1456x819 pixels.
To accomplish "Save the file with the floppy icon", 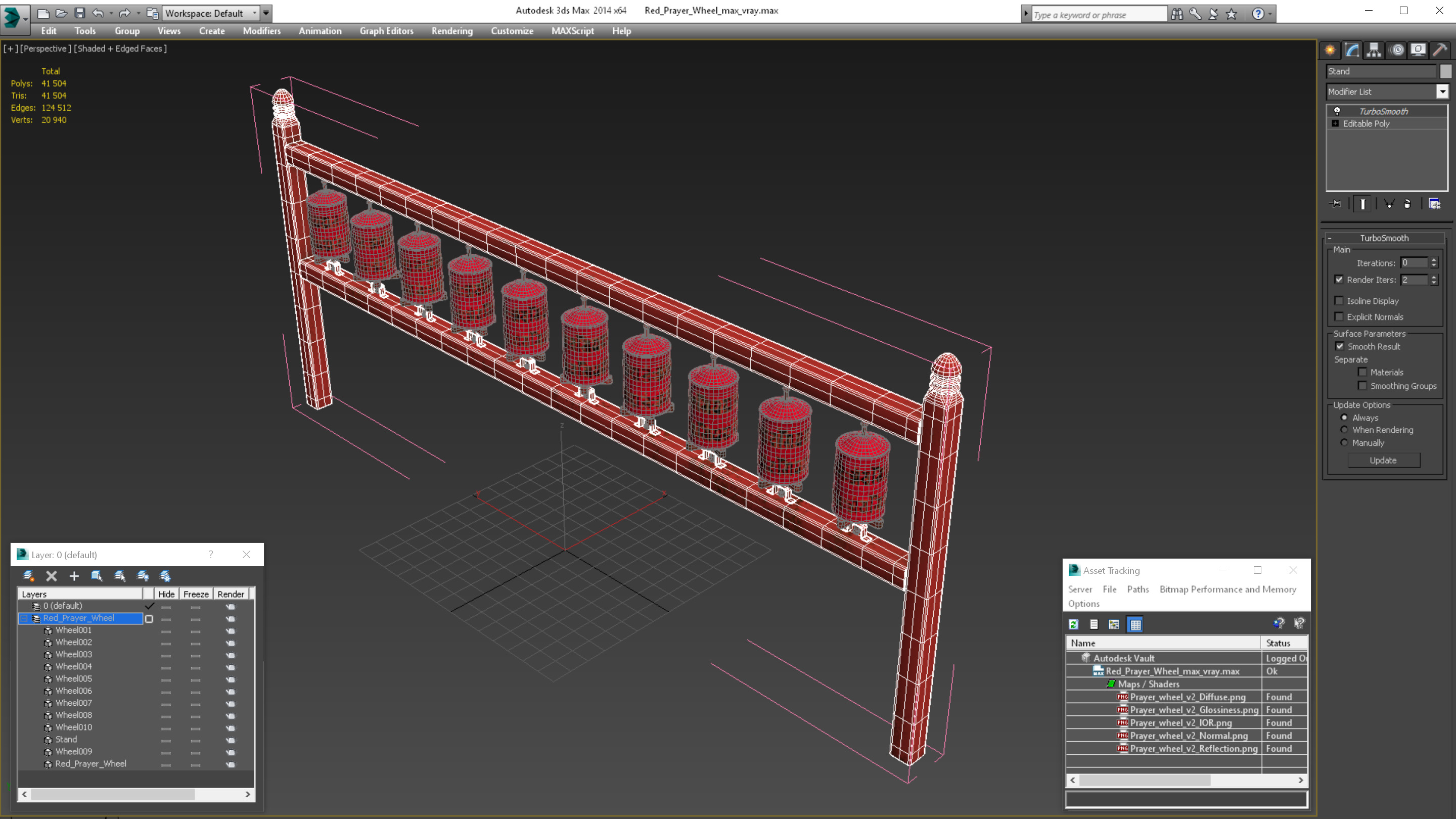I will (x=80, y=13).
